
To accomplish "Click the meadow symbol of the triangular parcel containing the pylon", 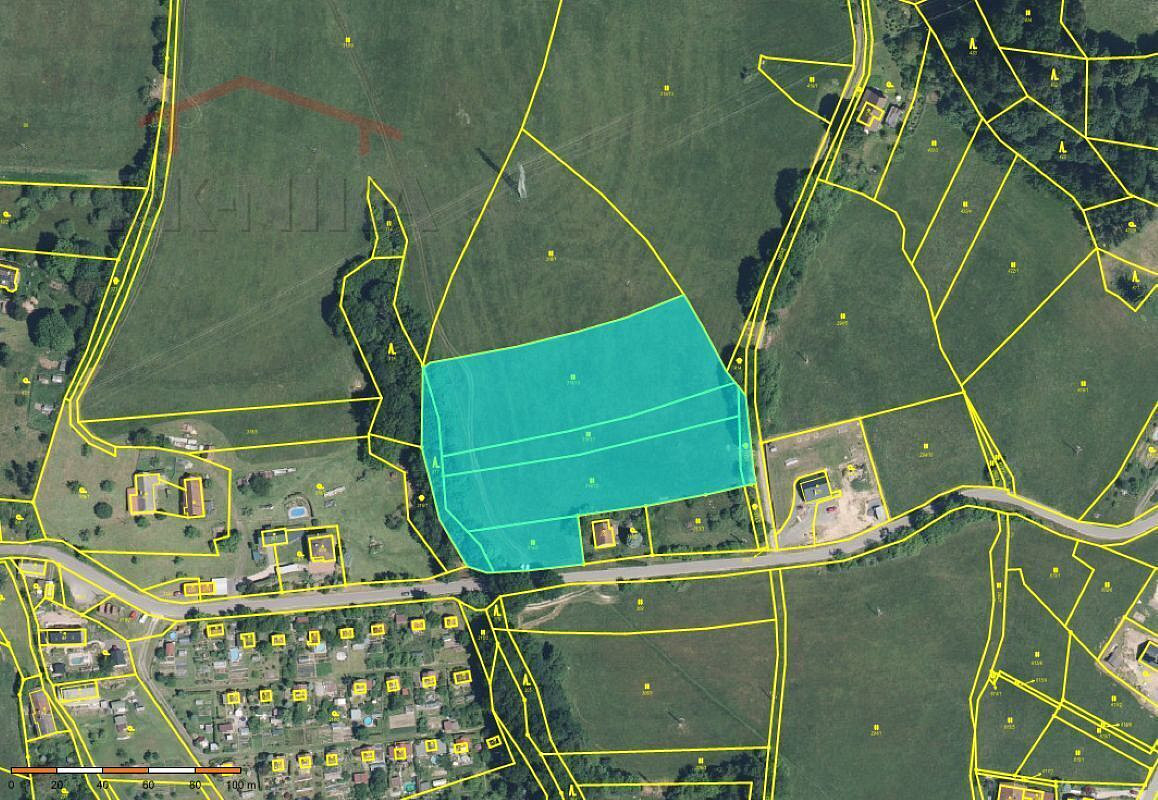I will point(550,254).
